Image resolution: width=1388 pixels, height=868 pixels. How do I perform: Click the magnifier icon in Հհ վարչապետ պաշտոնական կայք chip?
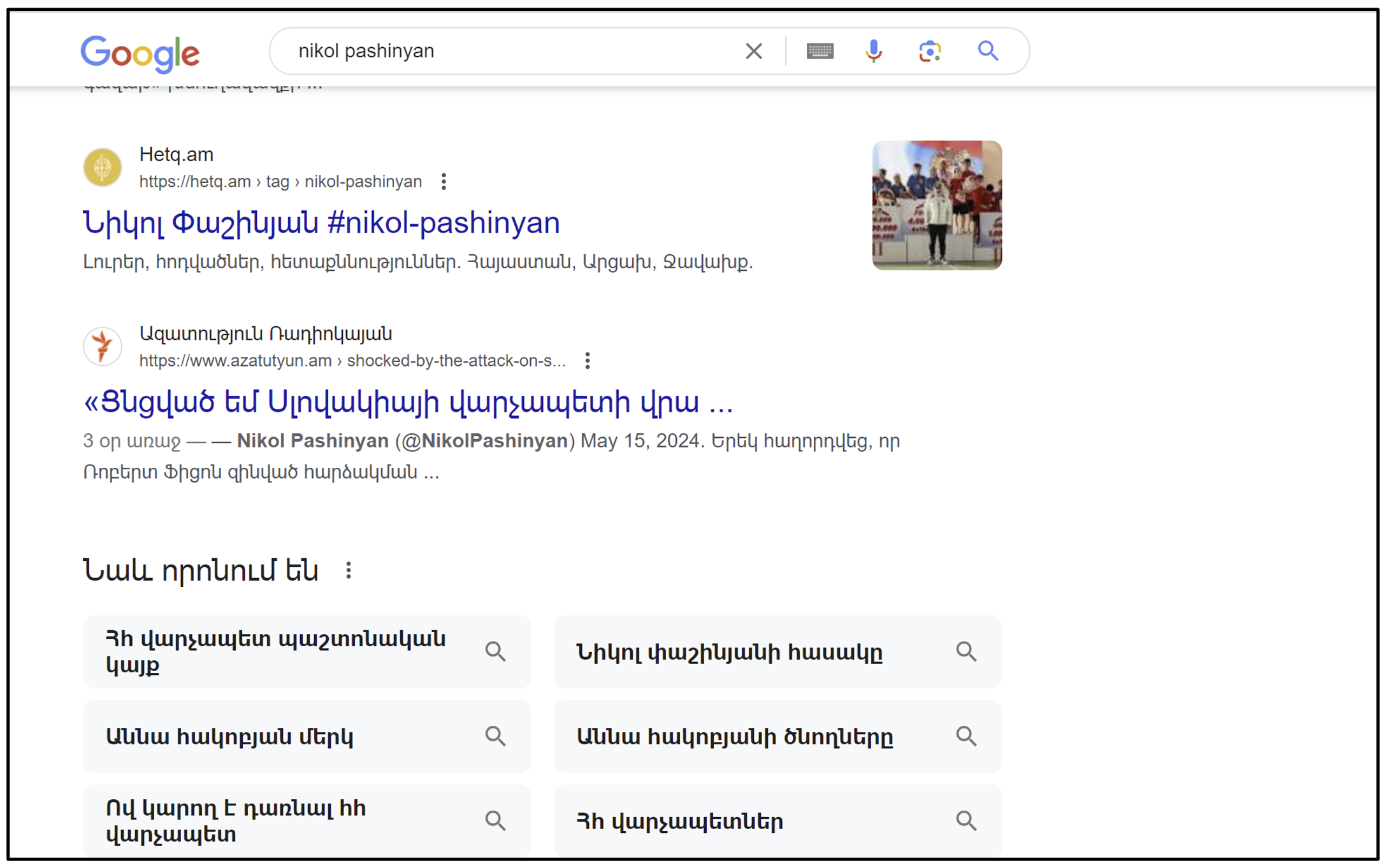tap(495, 651)
